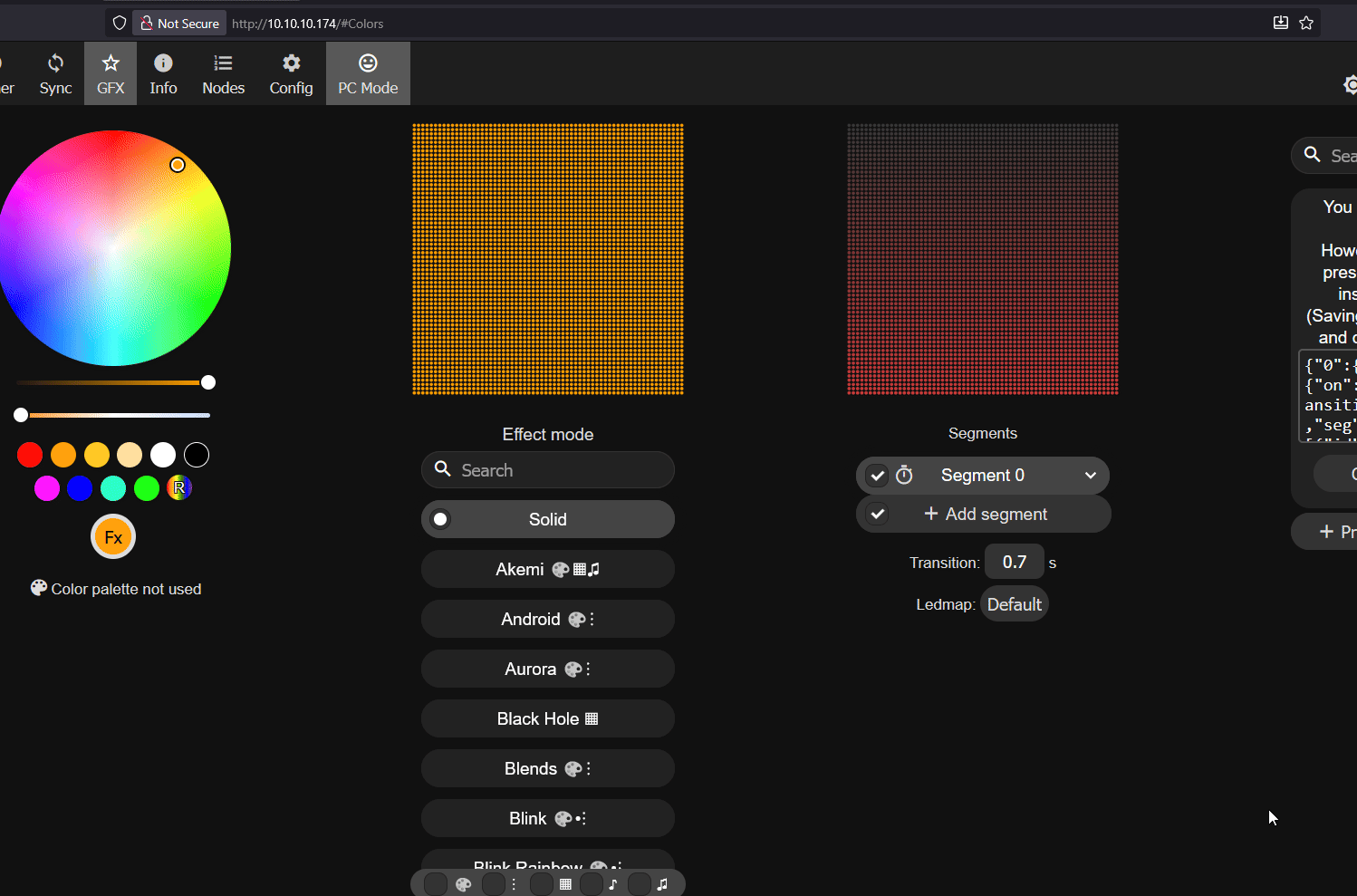Switch to the GFX tab
This screenshot has height=896, width=1357.
(111, 73)
